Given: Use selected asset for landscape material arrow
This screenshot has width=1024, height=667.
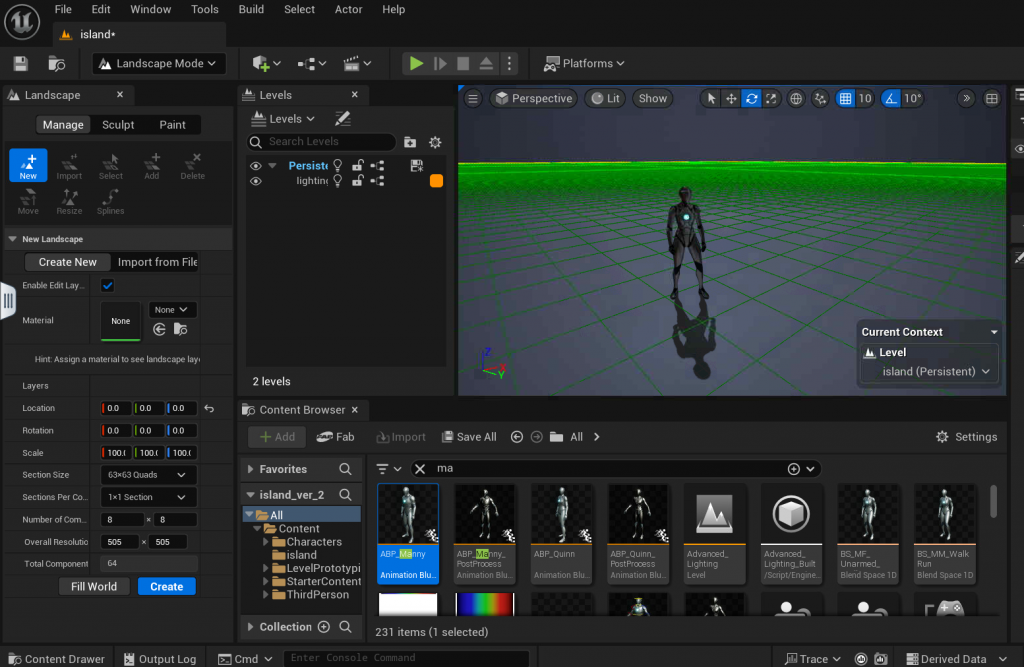Looking at the screenshot, I should pyautogui.click(x=159, y=330).
